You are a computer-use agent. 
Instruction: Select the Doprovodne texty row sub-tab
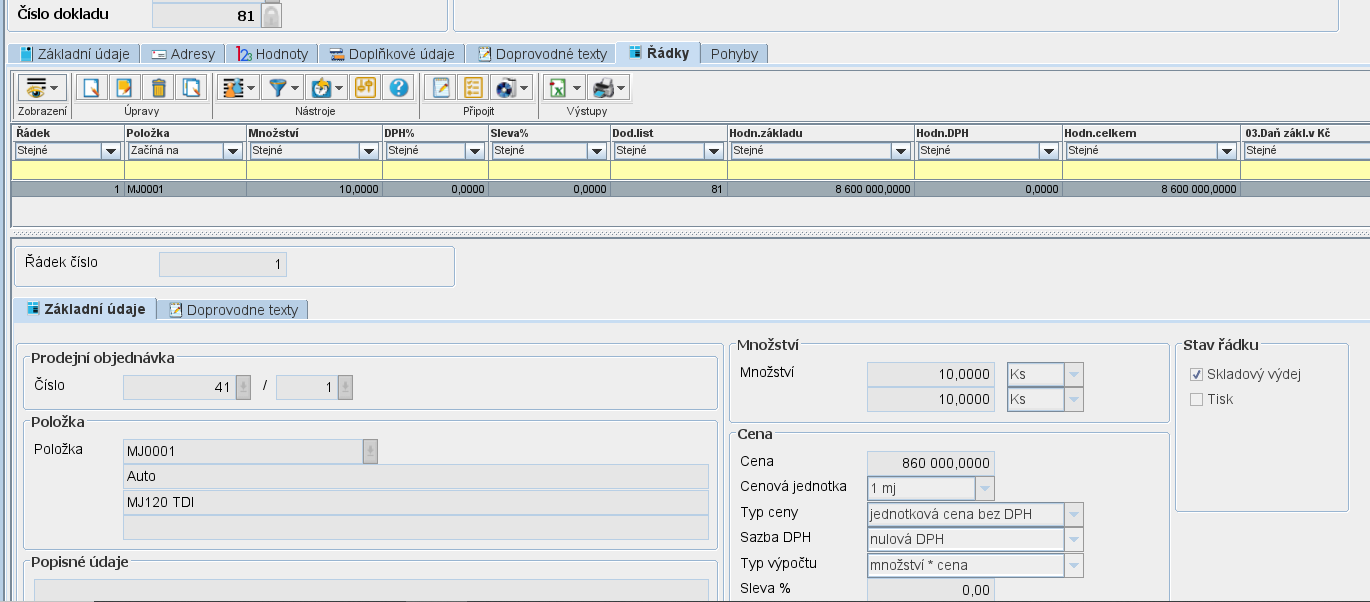(233, 310)
